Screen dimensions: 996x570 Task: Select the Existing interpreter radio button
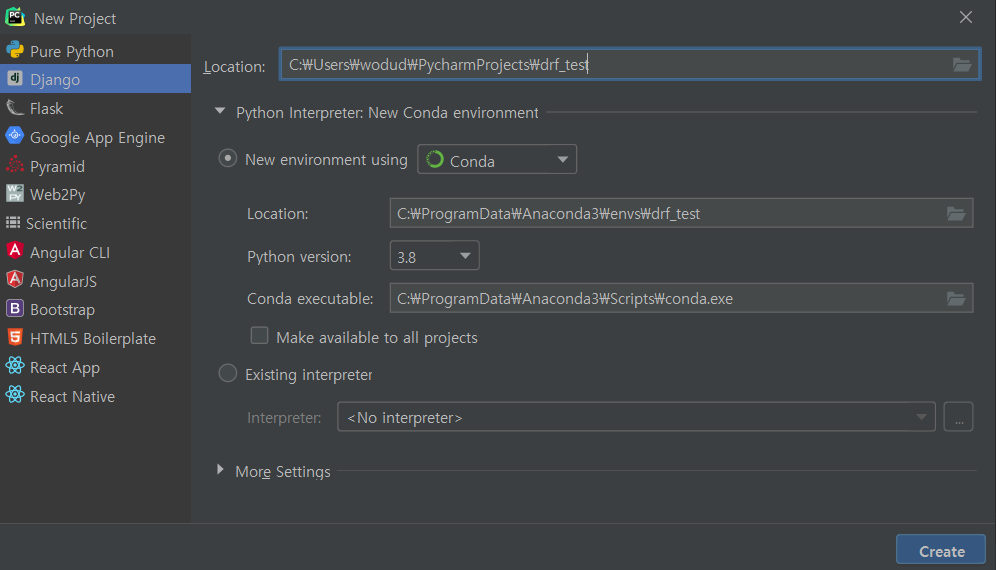pyautogui.click(x=228, y=374)
